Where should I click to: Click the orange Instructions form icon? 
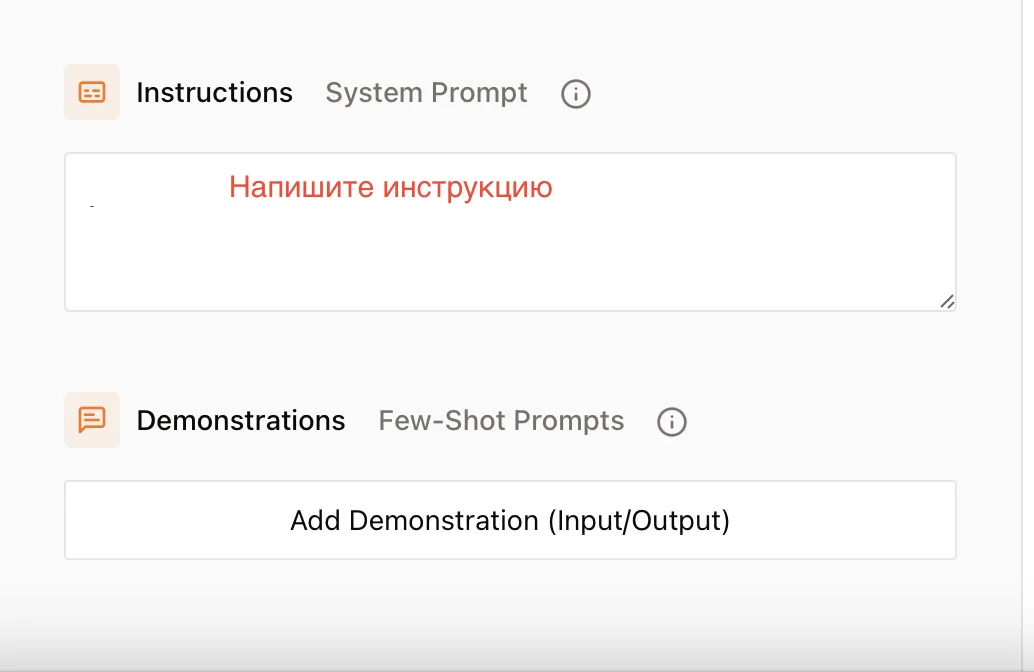pos(92,92)
